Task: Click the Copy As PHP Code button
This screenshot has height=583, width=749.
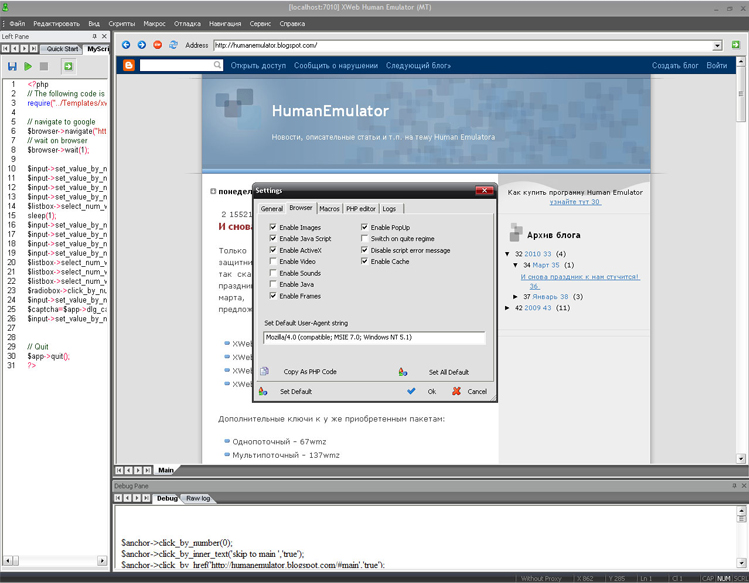Action: [x=309, y=372]
